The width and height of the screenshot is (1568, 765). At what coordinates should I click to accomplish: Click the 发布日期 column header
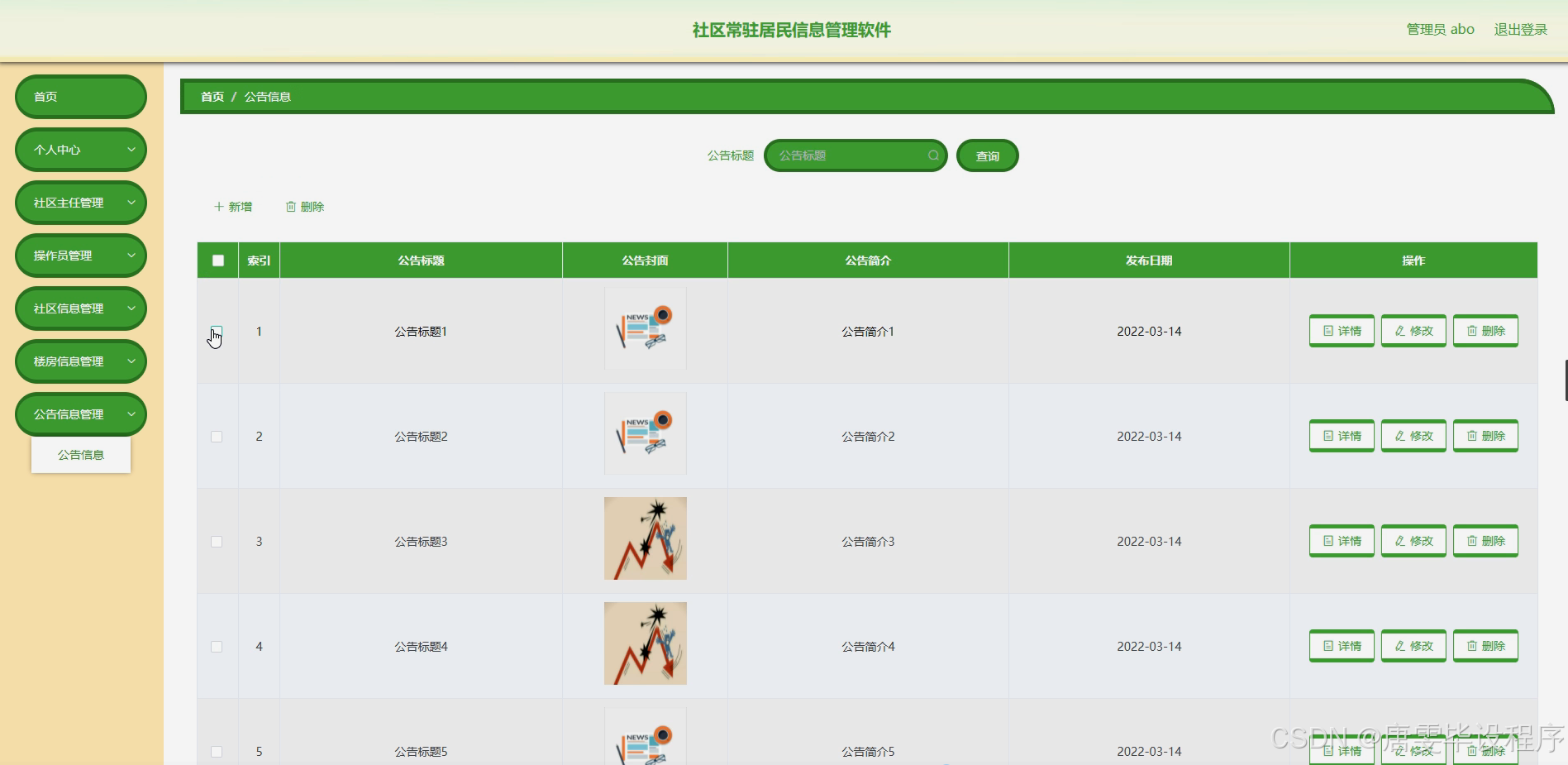tap(1149, 261)
